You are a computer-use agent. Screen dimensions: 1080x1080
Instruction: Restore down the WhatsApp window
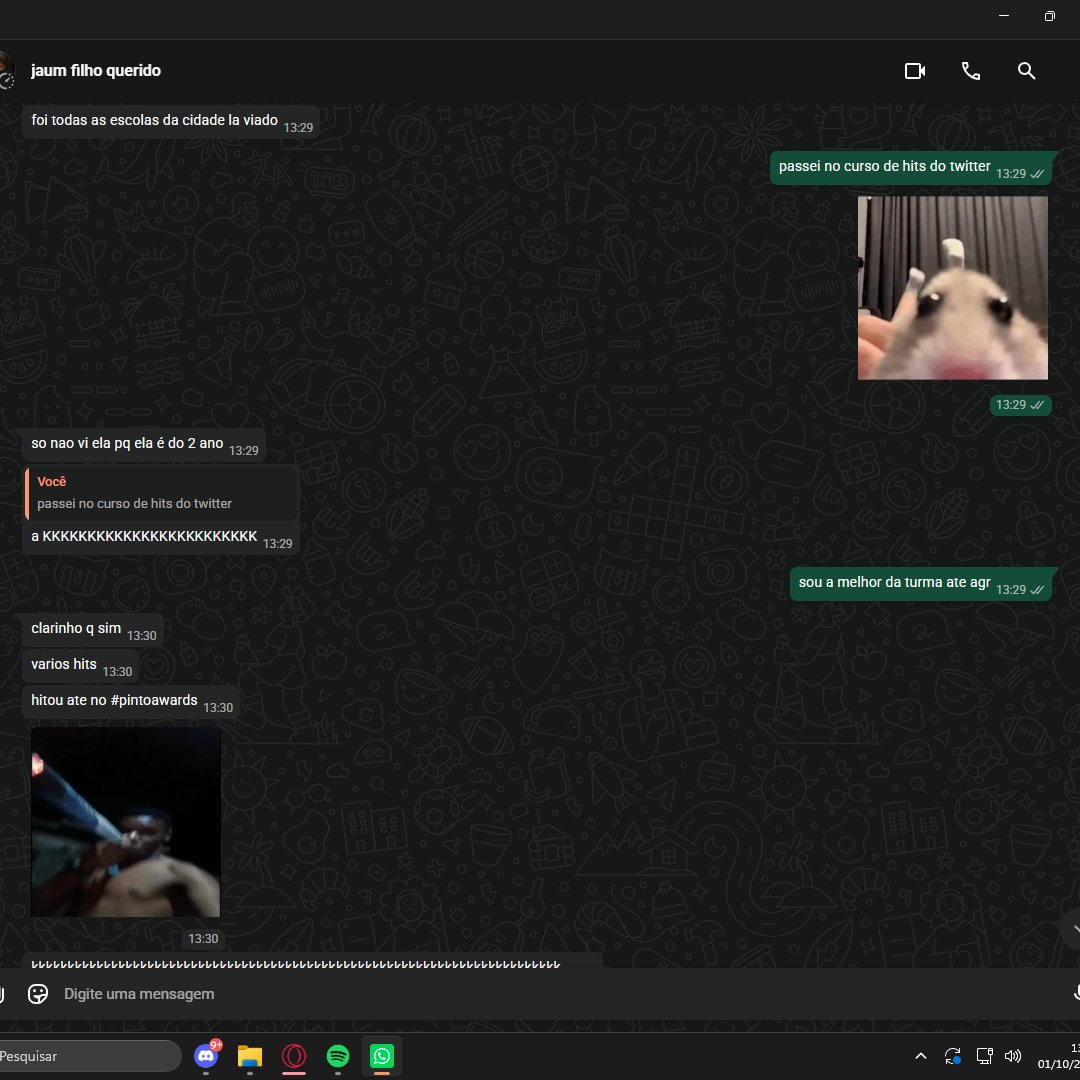[1050, 16]
